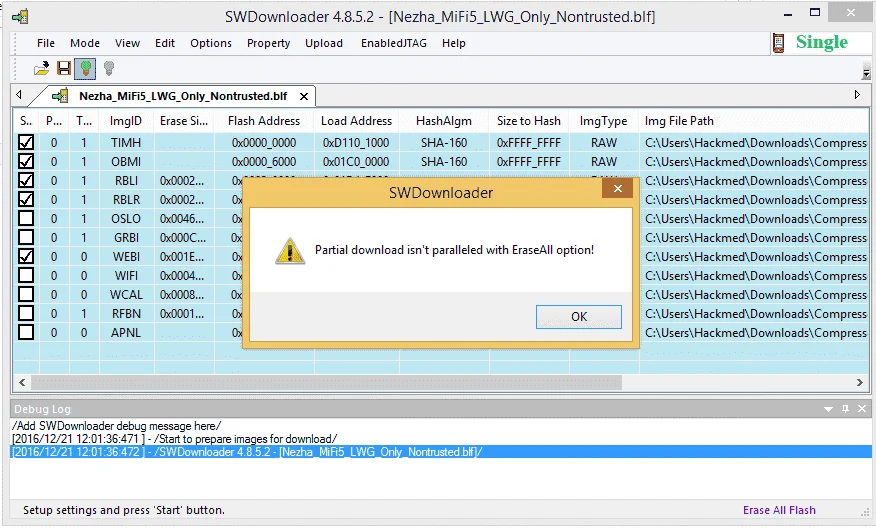Click the WEBI erase size 0x001E... cell

click(182, 256)
